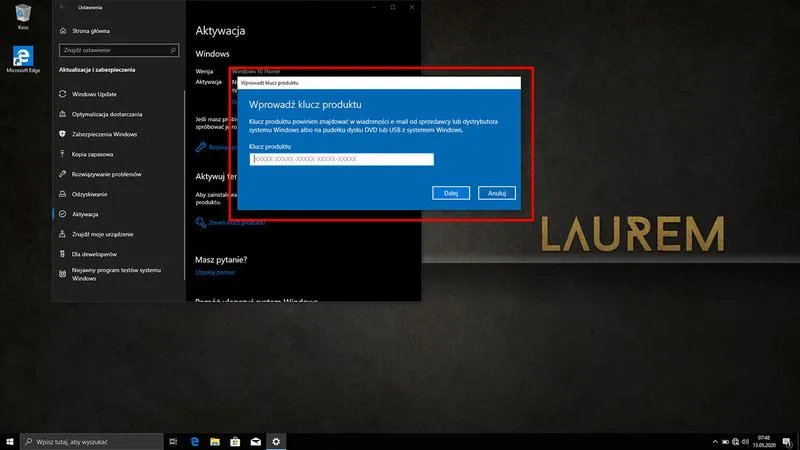
Task: Maximize the Ustawienia window
Action: (393, 7)
